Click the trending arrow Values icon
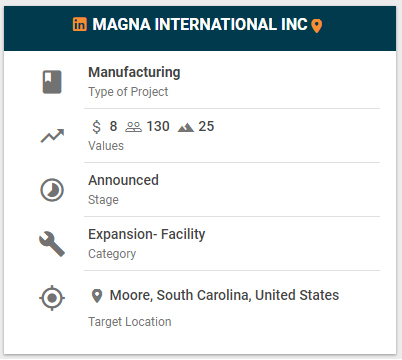This screenshot has width=402, height=360. [52, 136]
